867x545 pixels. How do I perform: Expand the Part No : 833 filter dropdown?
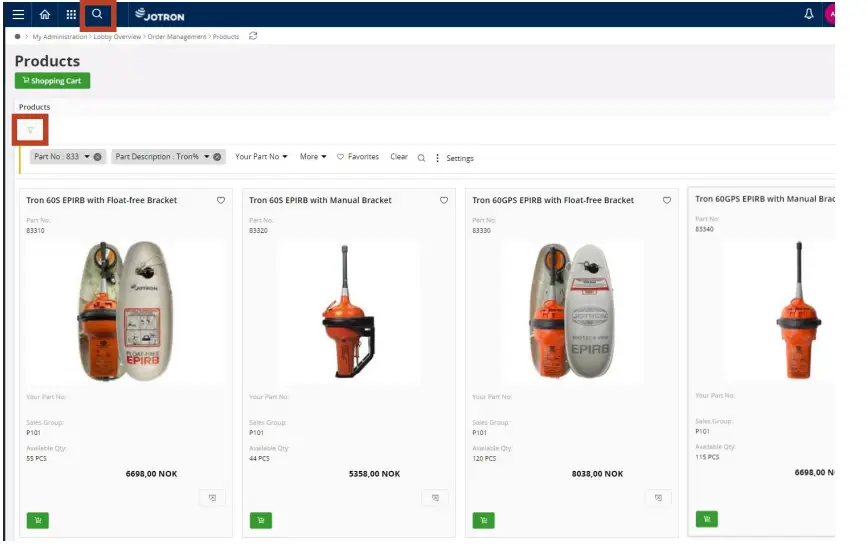coord(87,157)
